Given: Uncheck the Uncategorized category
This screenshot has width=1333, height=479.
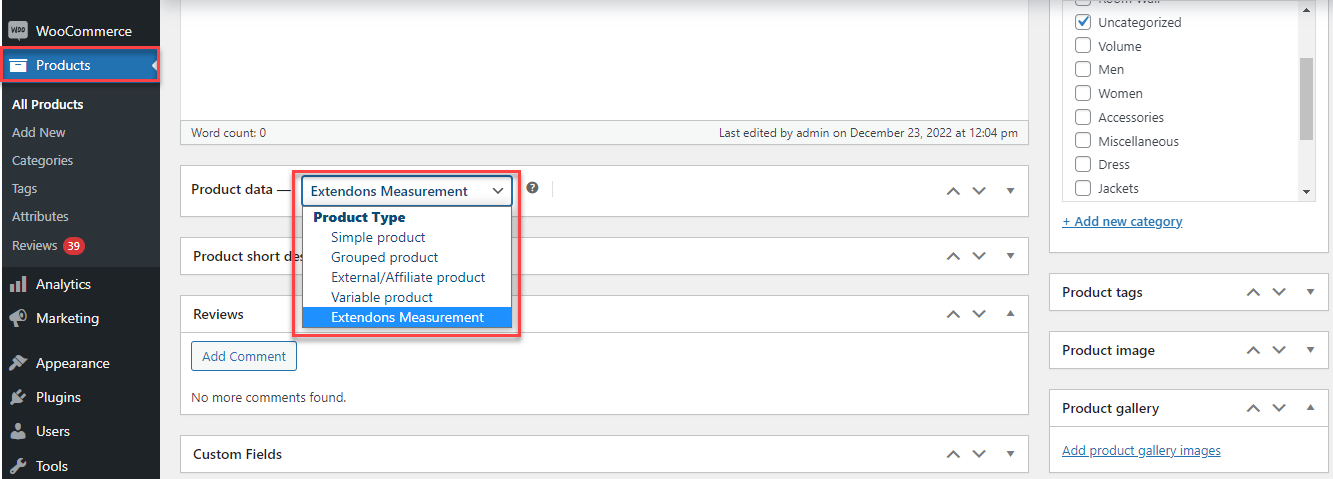Looking at the screenshot, I should [x=1082, y=21].
